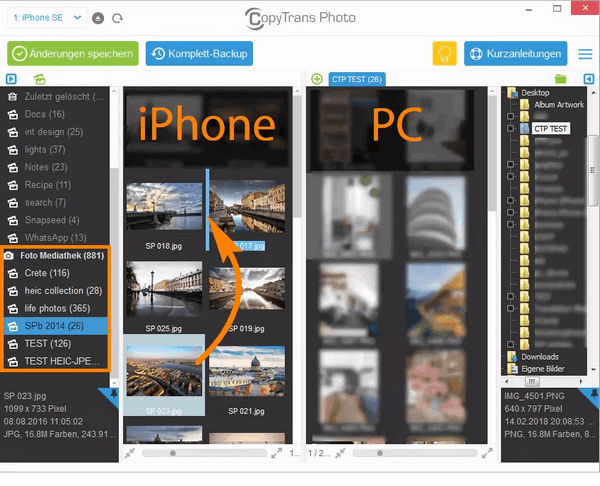Expand the CTP TEST folder node

click(x=511, y=129)
